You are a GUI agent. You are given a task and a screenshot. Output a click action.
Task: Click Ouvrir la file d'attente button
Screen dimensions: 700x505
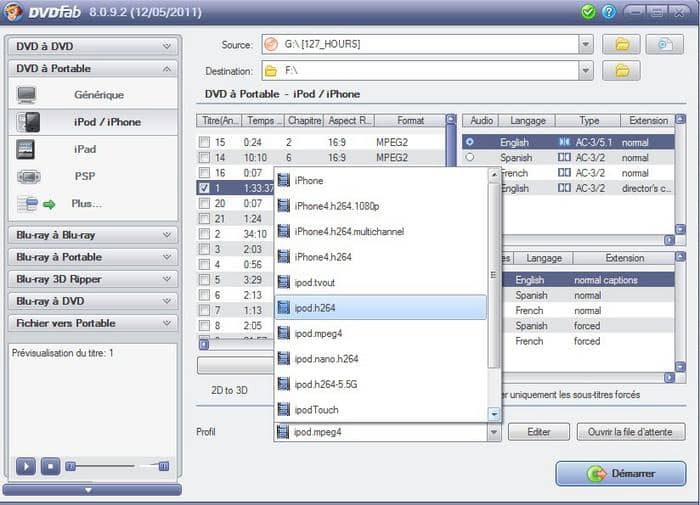(630, 432)
